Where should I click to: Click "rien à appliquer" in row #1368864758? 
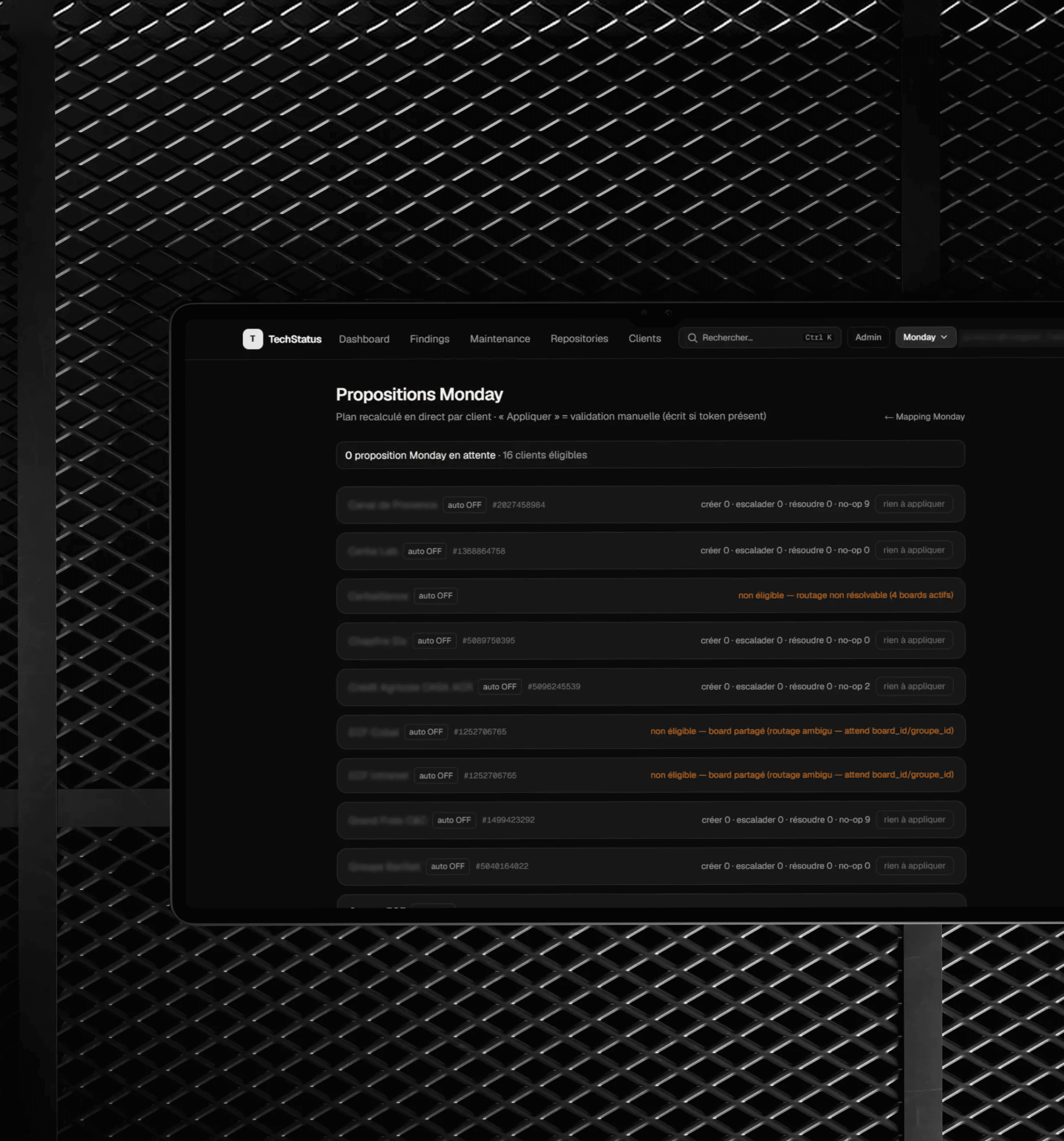[x=914, y=550]
